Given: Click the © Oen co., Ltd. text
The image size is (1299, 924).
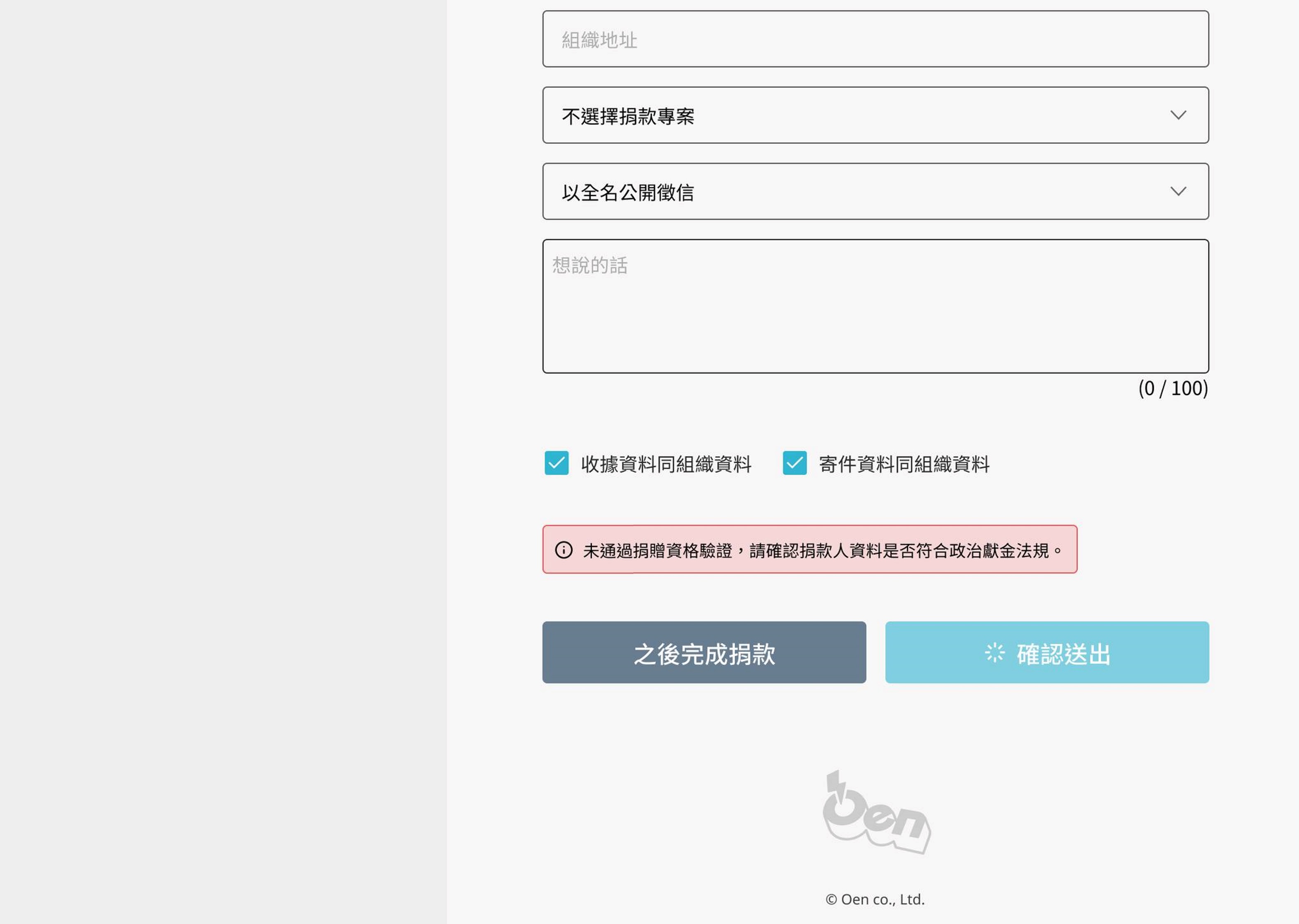Looking at the screenshot, I should (x=875, y=900).
